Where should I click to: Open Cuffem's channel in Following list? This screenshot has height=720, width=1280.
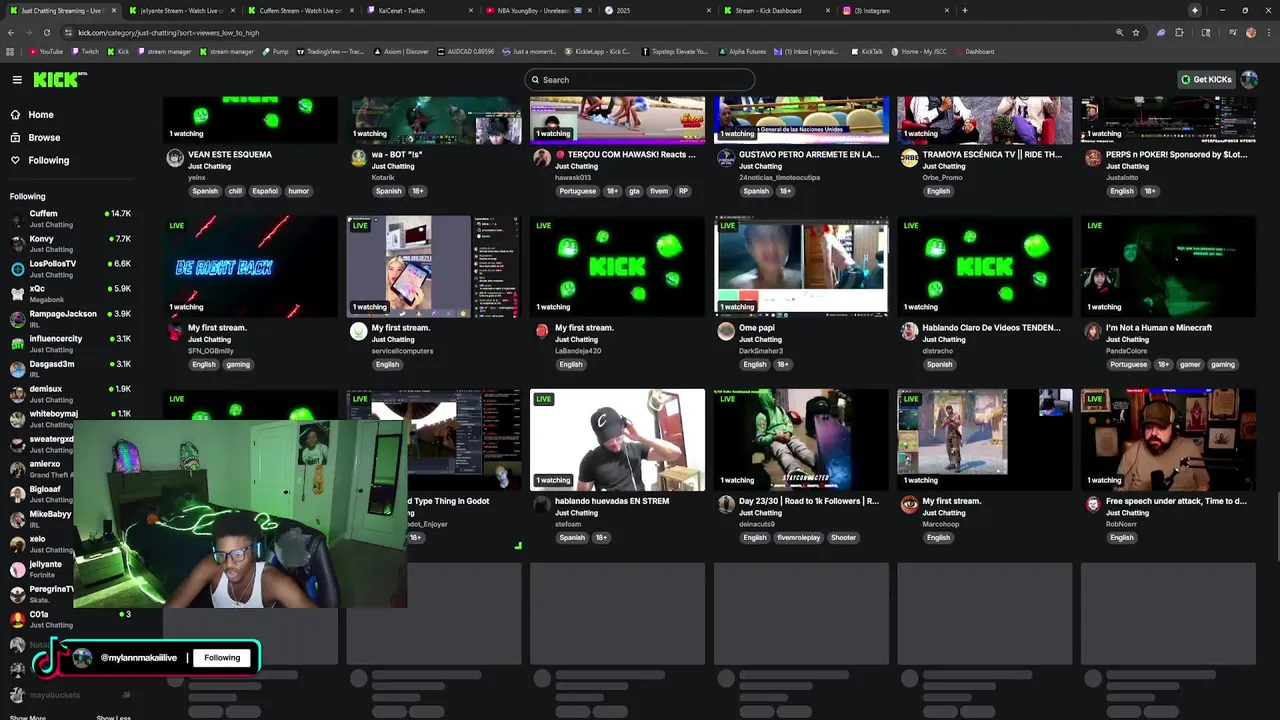70,219
